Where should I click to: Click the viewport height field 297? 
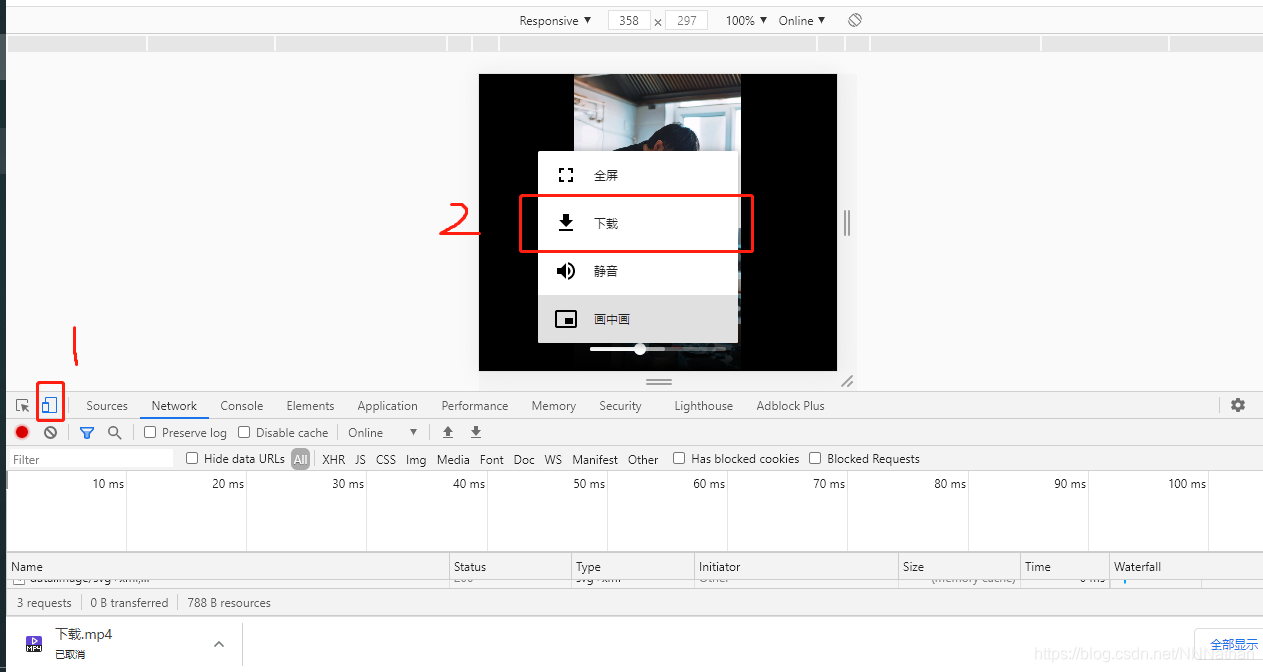point(686,20)
